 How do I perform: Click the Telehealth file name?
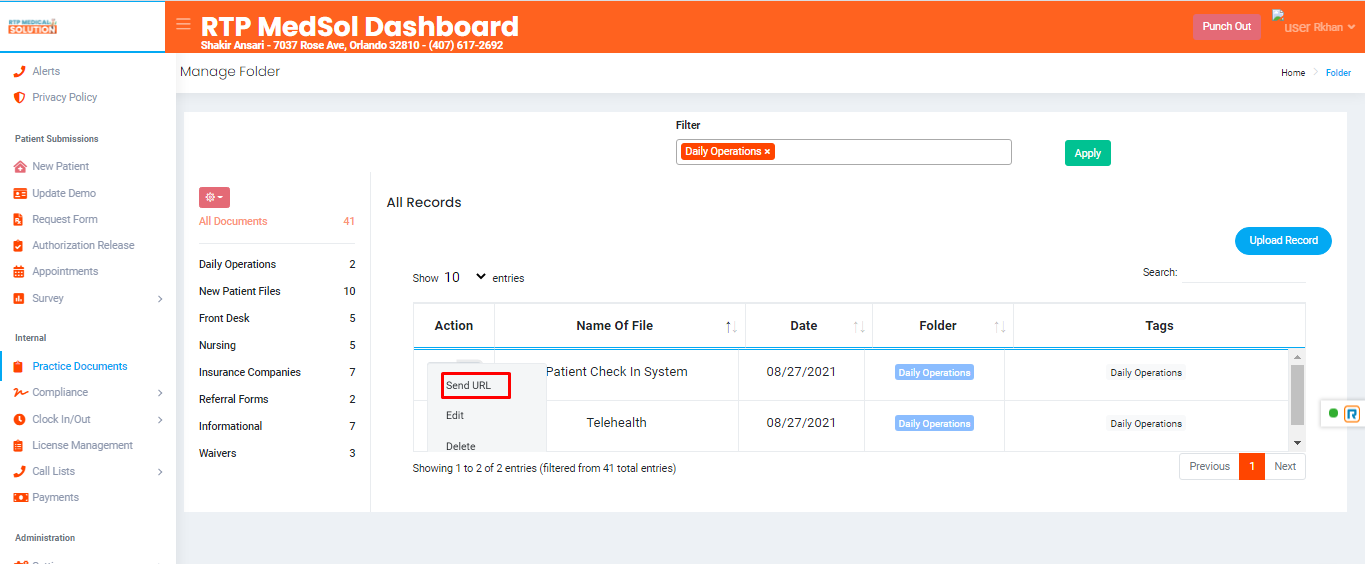pyautogui.click(x=616, y=423)
